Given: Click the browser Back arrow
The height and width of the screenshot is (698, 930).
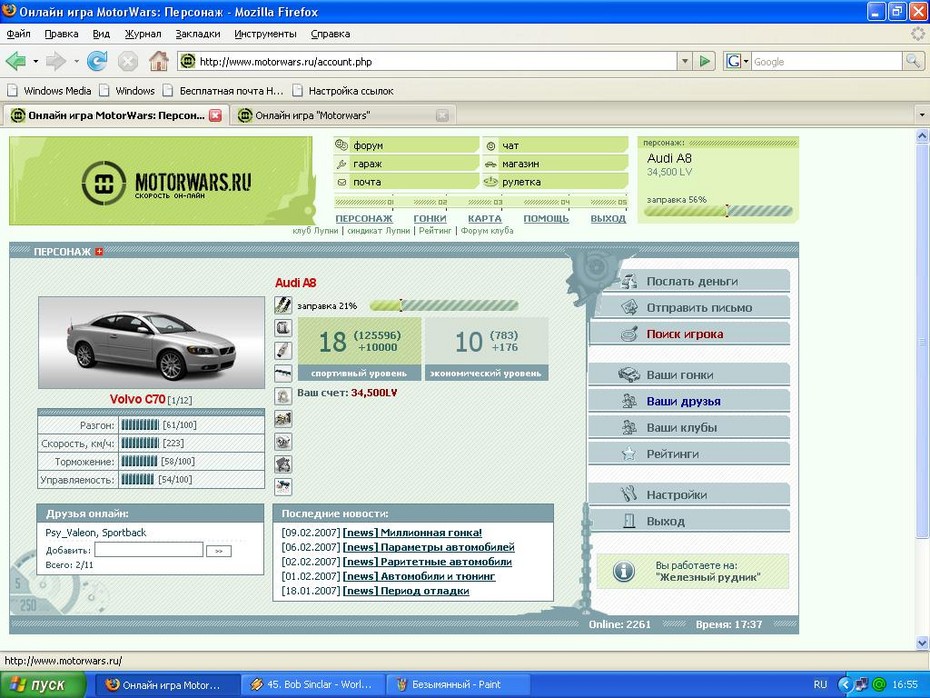Looking at the screenshot, I should (15, 61).
